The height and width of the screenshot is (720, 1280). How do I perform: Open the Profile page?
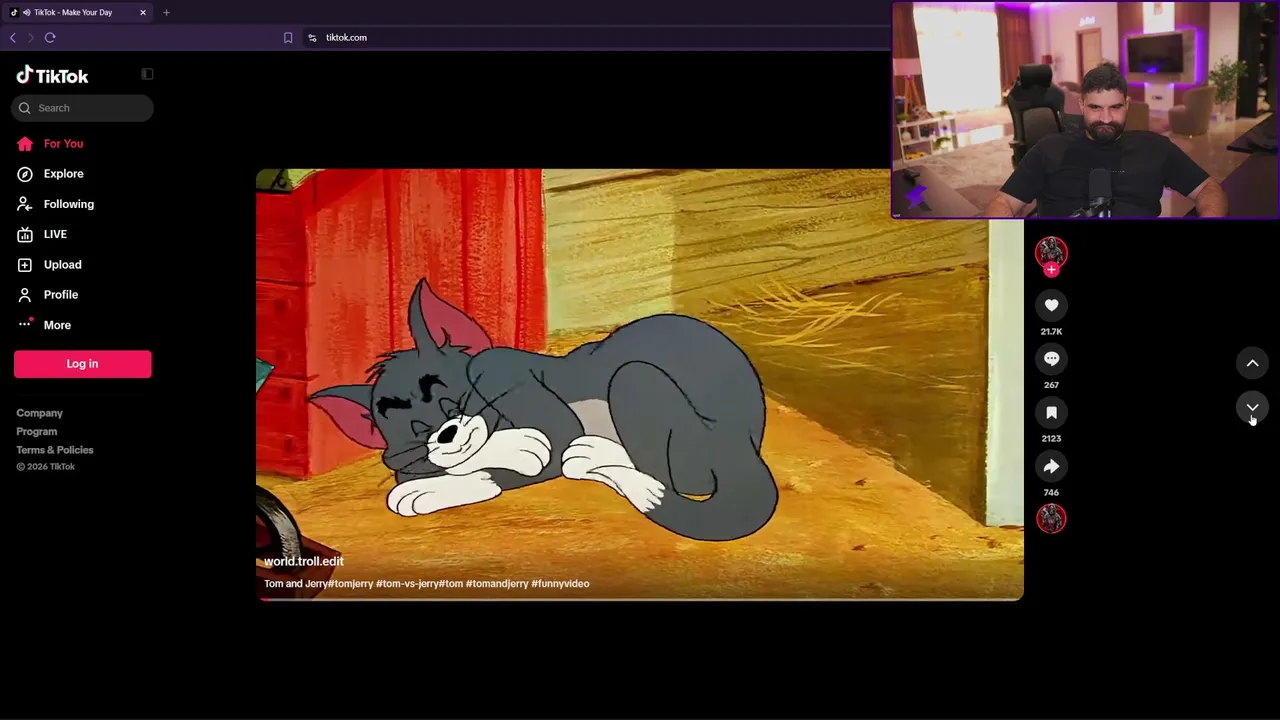60,295
